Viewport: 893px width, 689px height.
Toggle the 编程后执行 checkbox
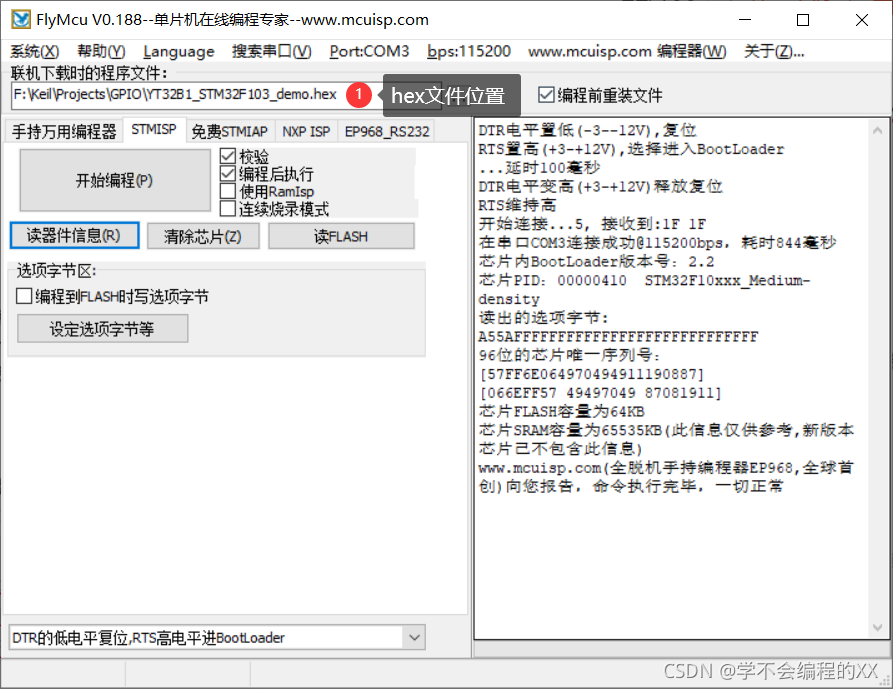pos(228,174)
